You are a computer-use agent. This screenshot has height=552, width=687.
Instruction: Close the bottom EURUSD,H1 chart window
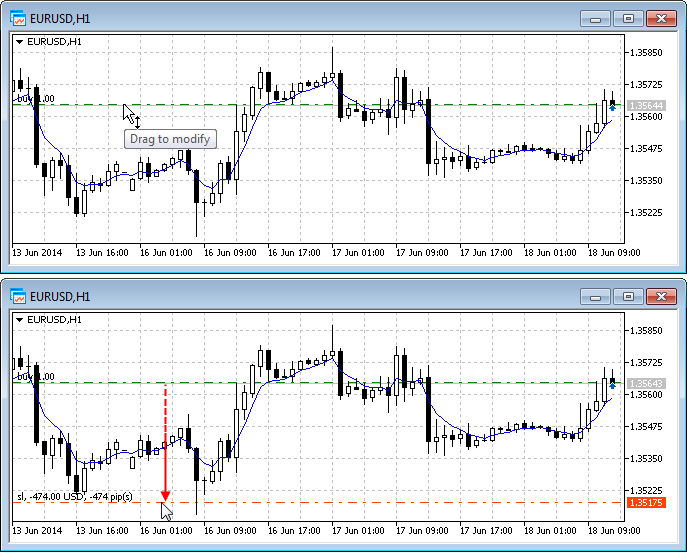[661, 296]
